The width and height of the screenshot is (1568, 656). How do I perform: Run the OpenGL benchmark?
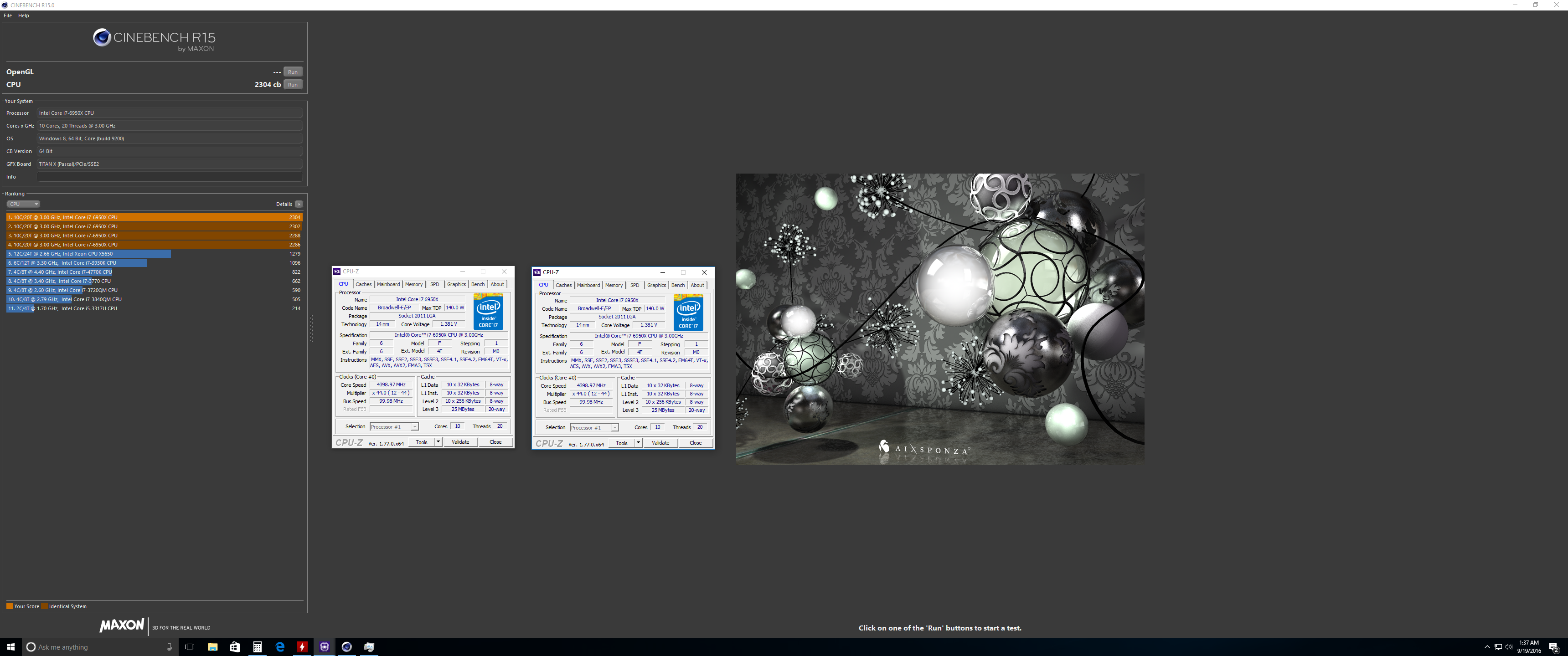click(x=293, y=72)
